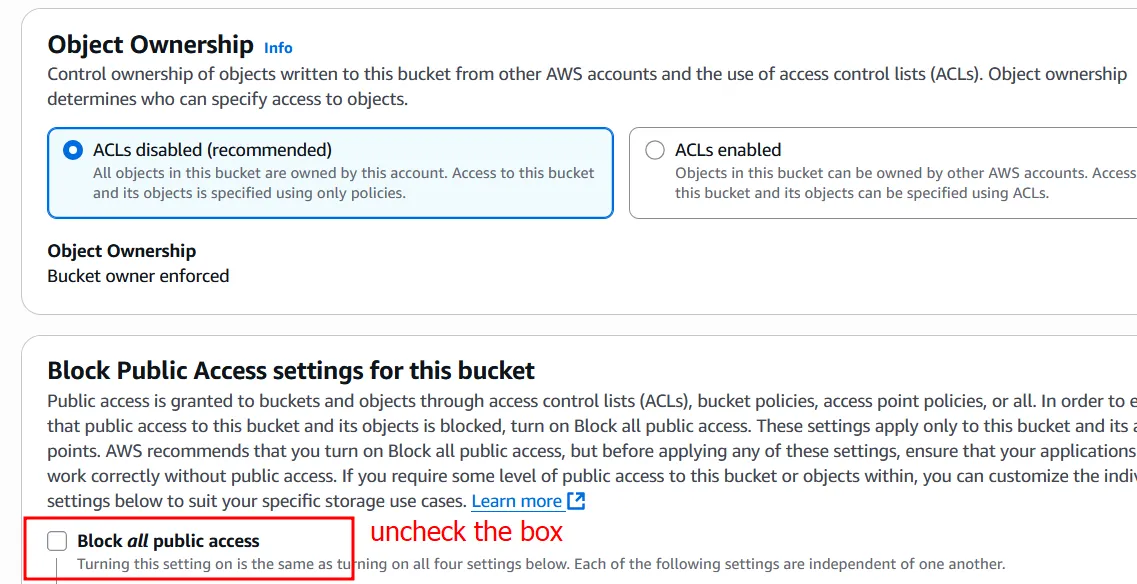Click the "Bucket owner enforced" value text
Viewport: 1137px width, 584px height.
(x=138, y=276)
